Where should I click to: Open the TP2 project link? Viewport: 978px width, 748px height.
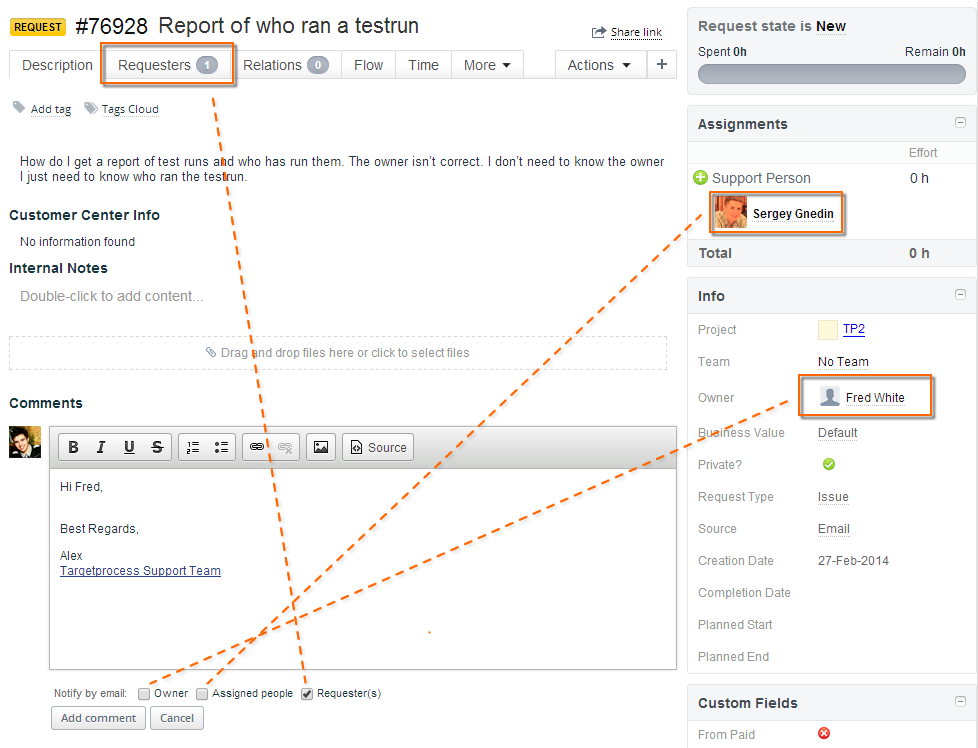pos(851,329)
